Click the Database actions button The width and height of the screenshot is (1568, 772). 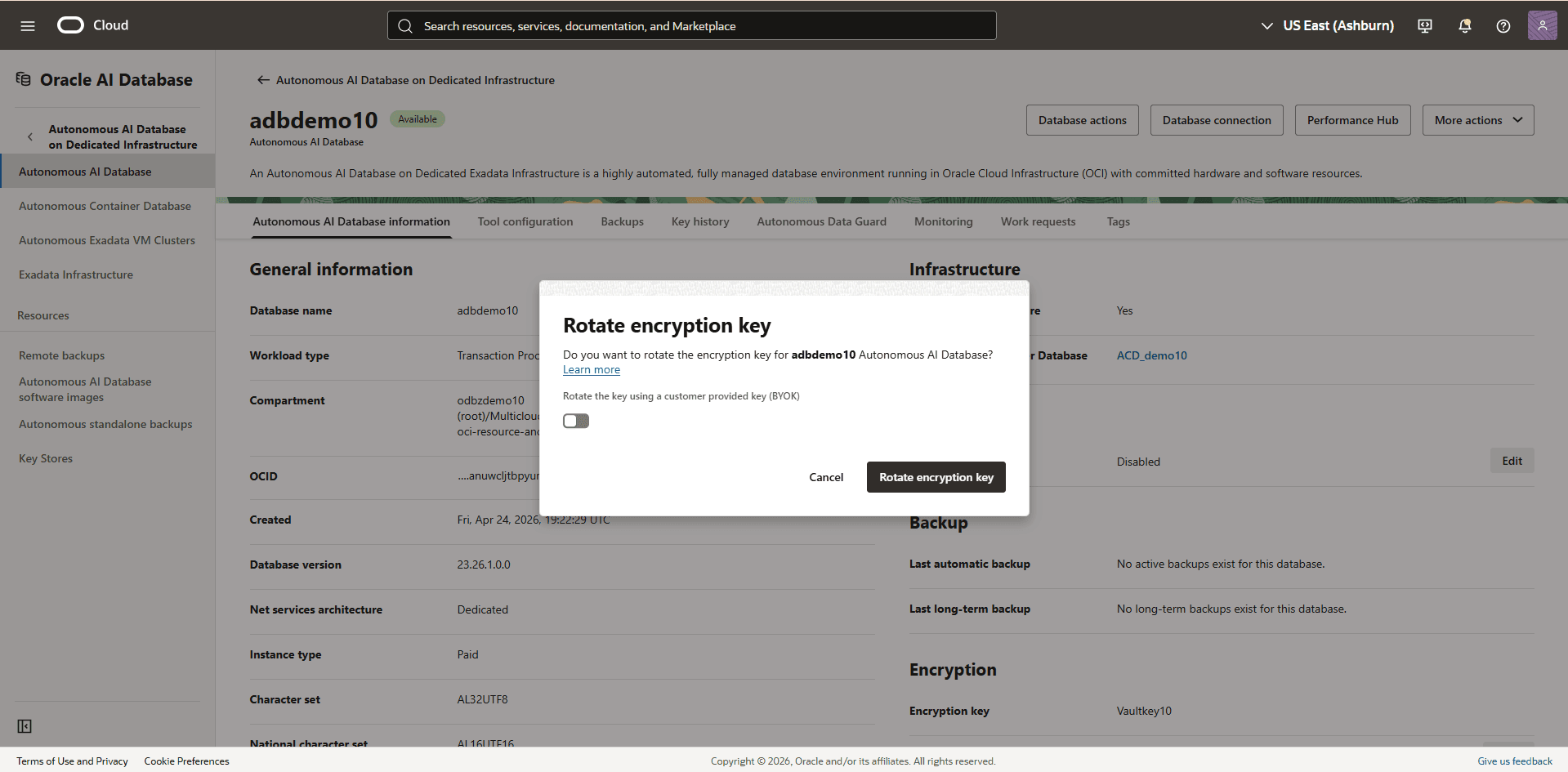pyautogui.click(x=1083, y=120)
